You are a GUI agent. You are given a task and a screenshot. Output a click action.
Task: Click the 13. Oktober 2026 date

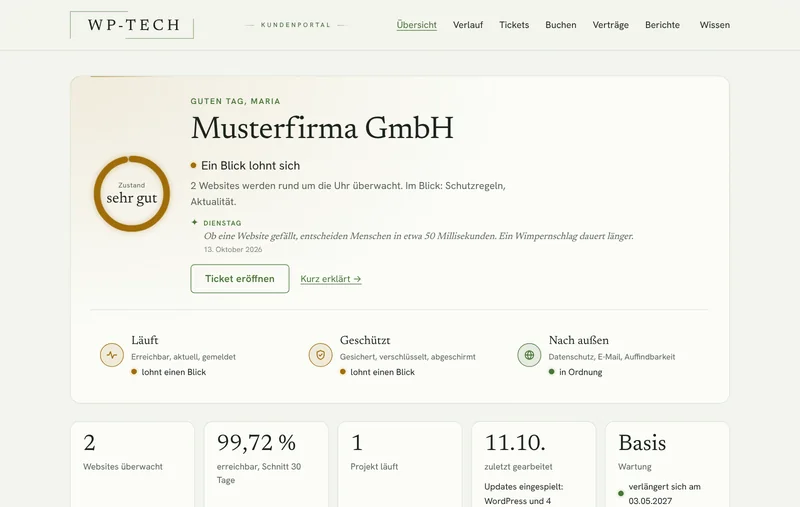233,249
